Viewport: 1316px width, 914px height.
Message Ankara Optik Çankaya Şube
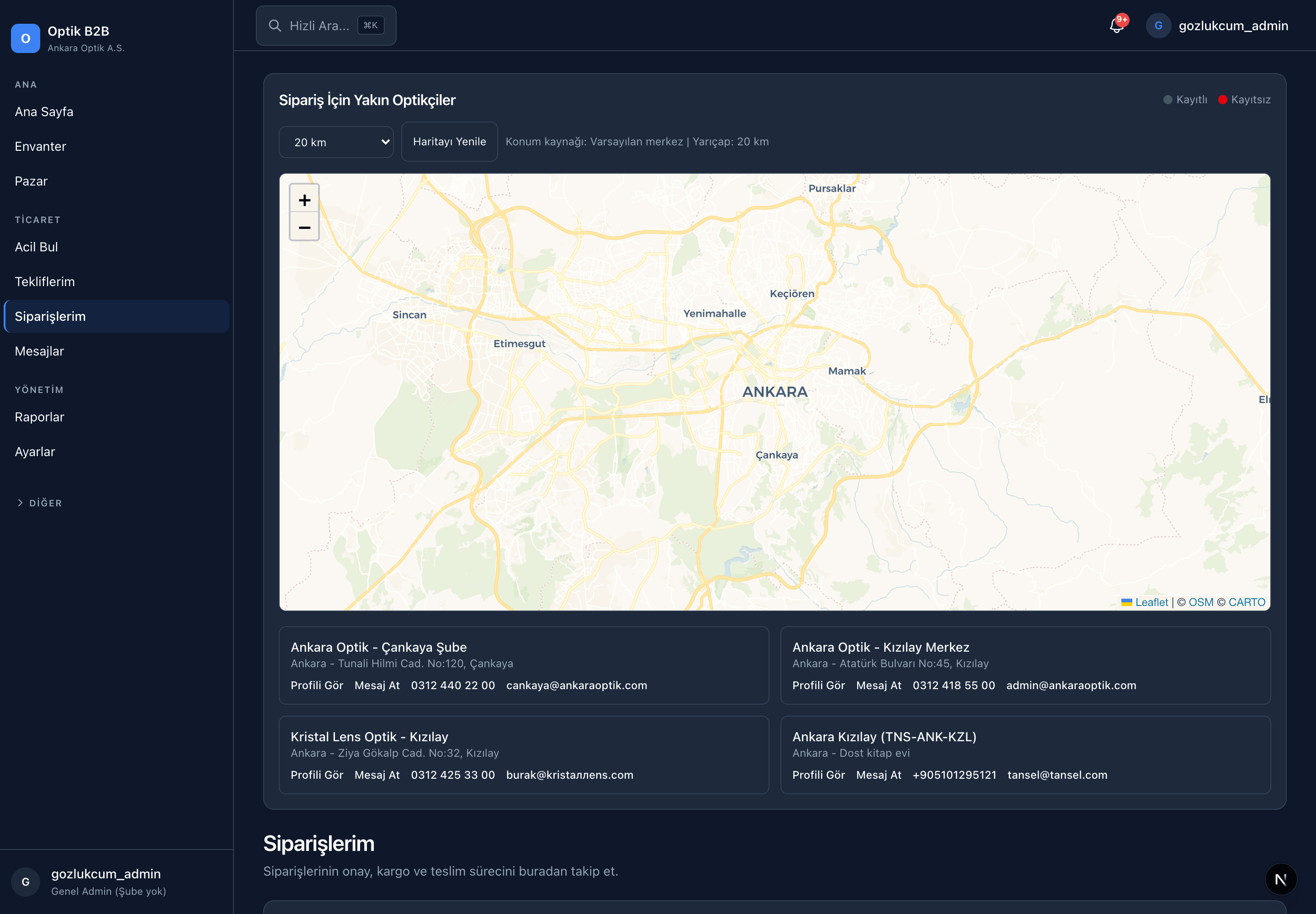[377, 685]
